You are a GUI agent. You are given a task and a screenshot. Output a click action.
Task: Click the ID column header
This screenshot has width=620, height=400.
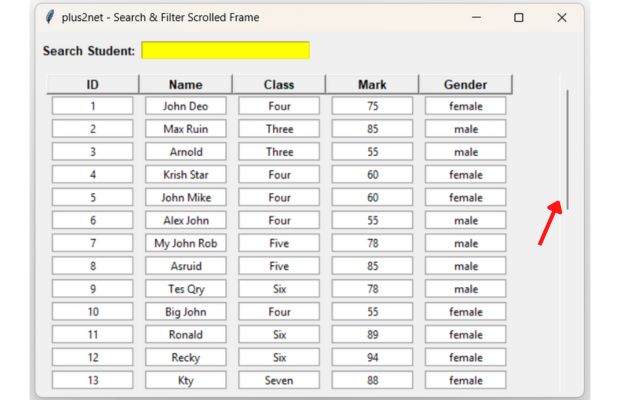click(x=93, y=84)
